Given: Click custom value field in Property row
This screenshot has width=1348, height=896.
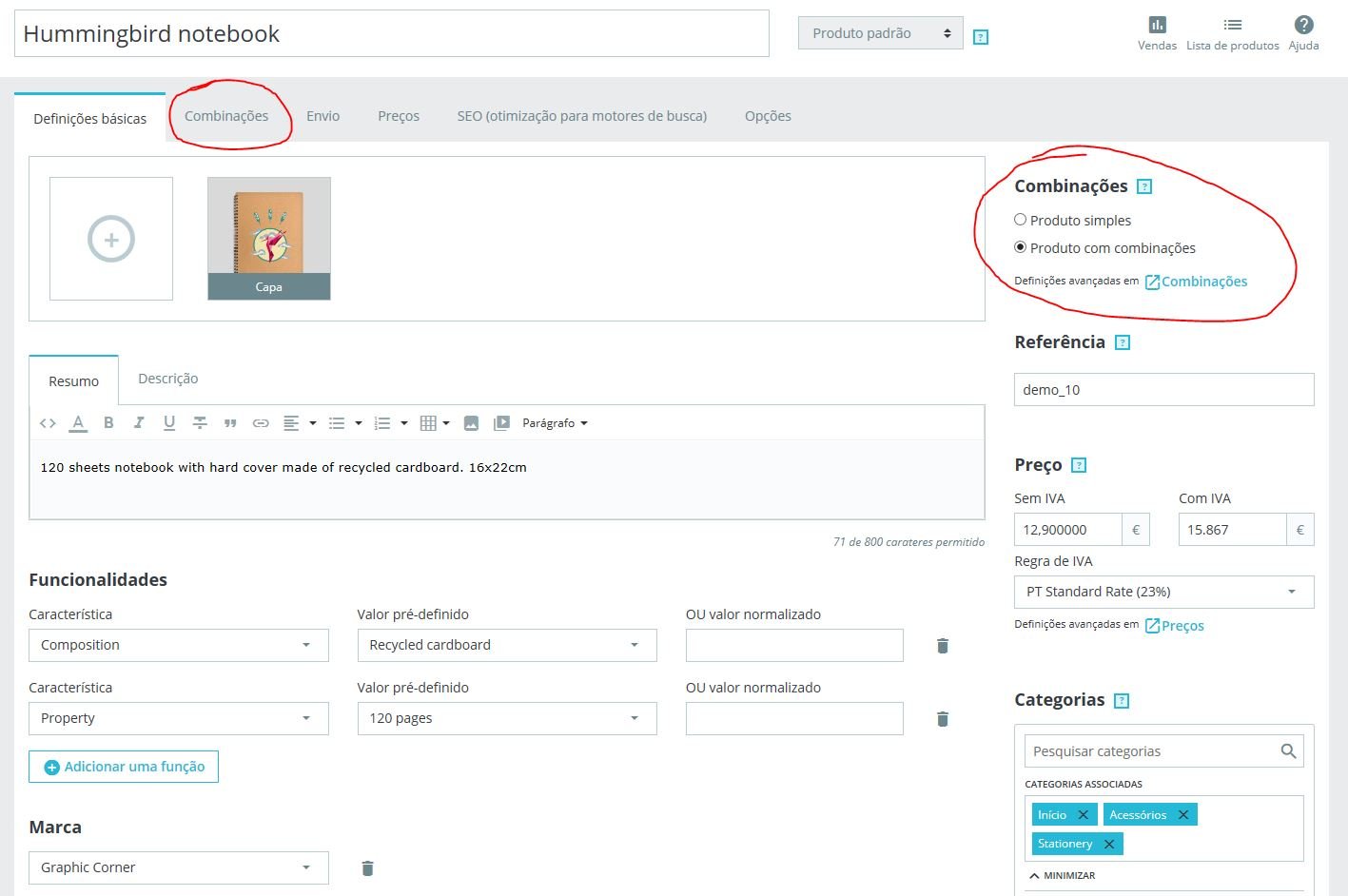Looking at the screenshot, I should 794,718.
